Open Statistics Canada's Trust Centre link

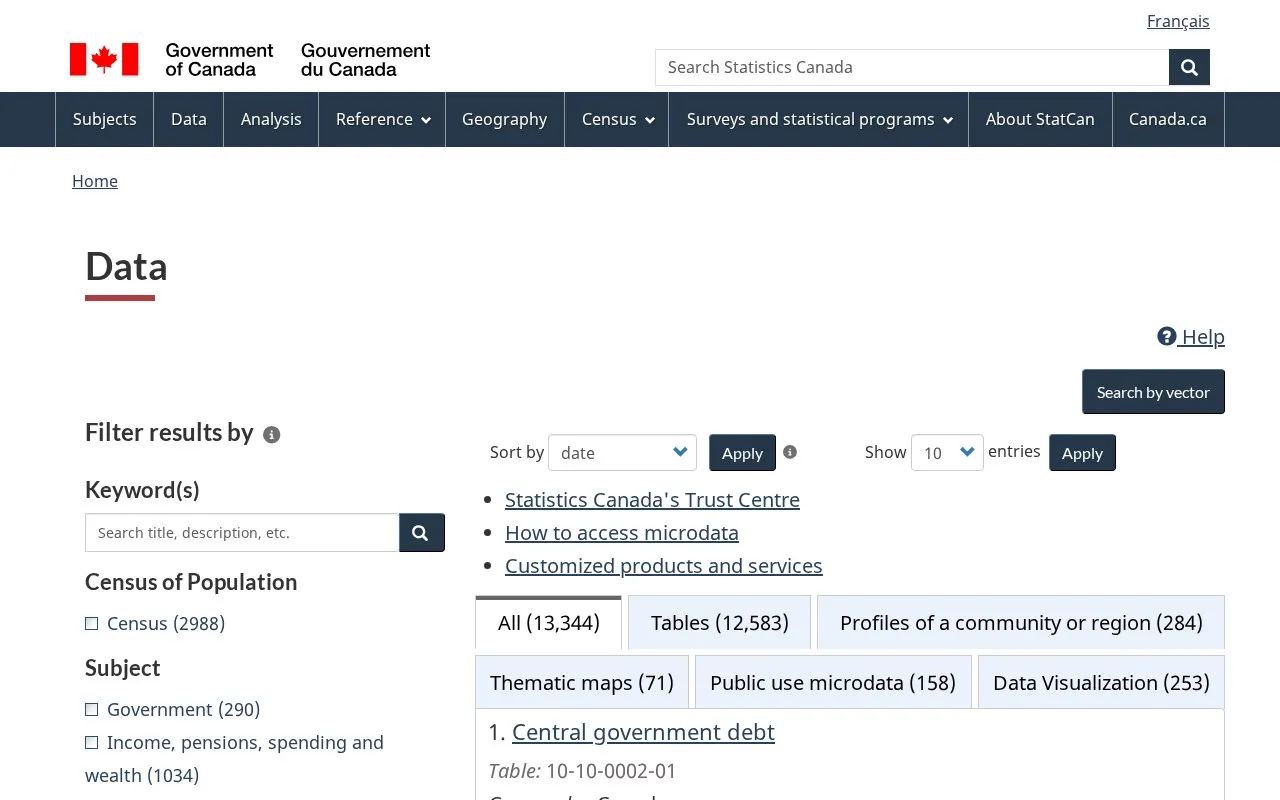coord(652,500)
